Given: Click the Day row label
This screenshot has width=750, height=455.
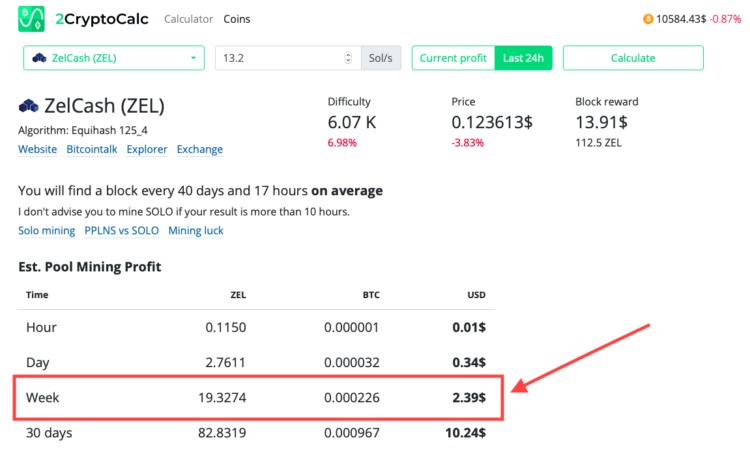Looking at the screenshot, I should tap(38, 363).
